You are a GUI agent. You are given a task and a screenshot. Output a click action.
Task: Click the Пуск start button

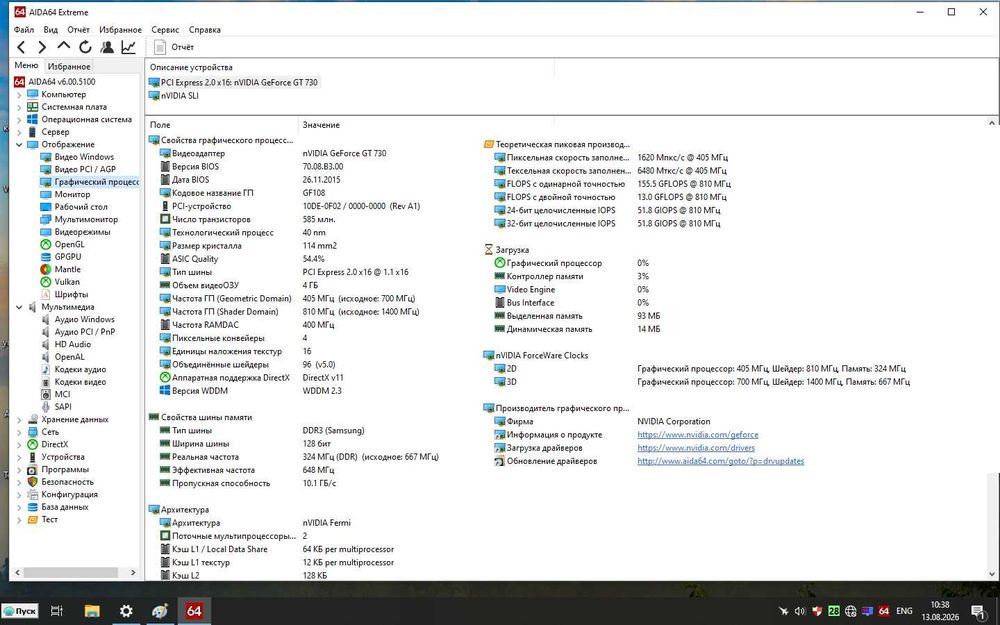(x=20, y=611)
